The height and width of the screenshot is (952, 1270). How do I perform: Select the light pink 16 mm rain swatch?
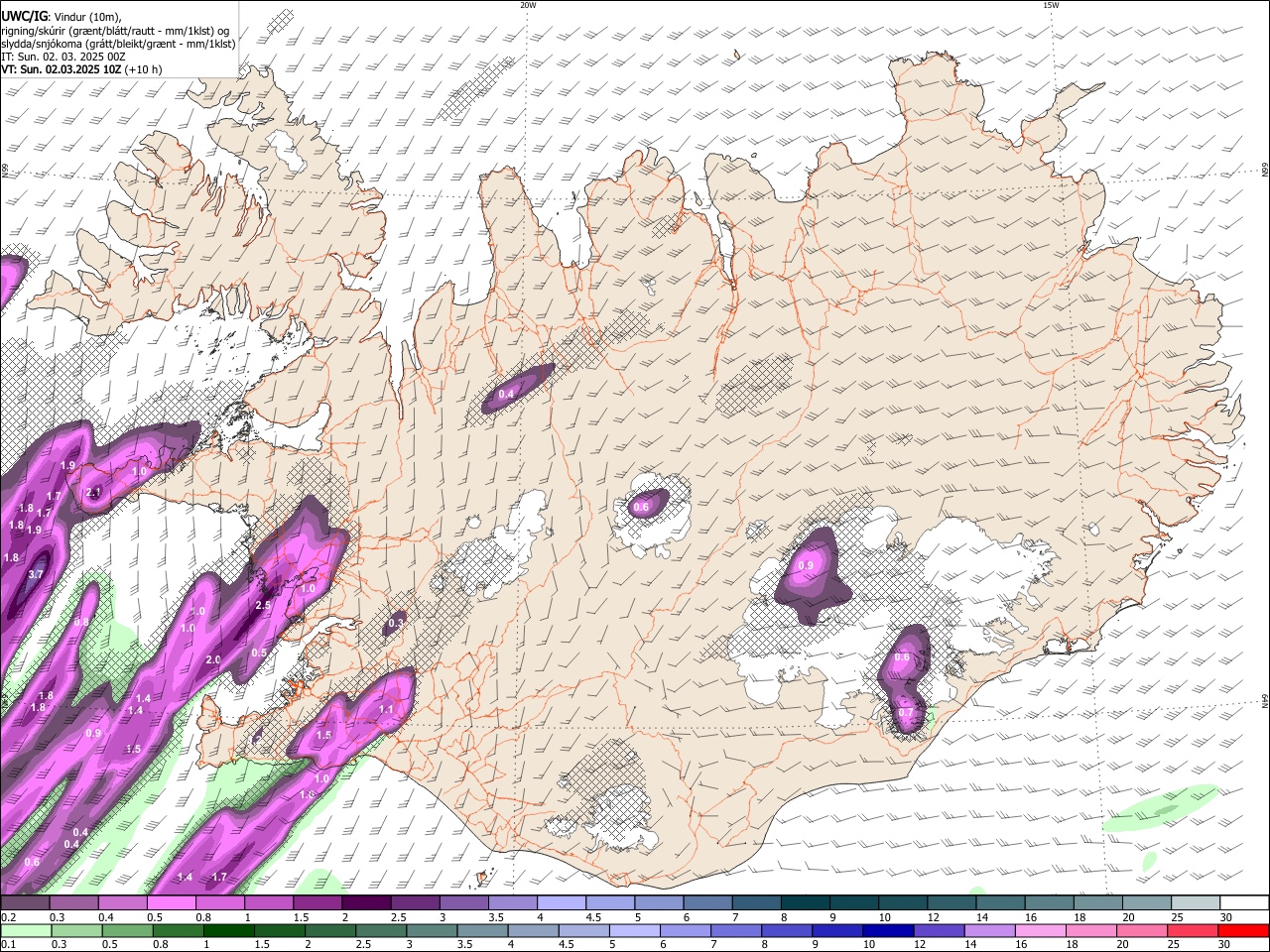1042,930
